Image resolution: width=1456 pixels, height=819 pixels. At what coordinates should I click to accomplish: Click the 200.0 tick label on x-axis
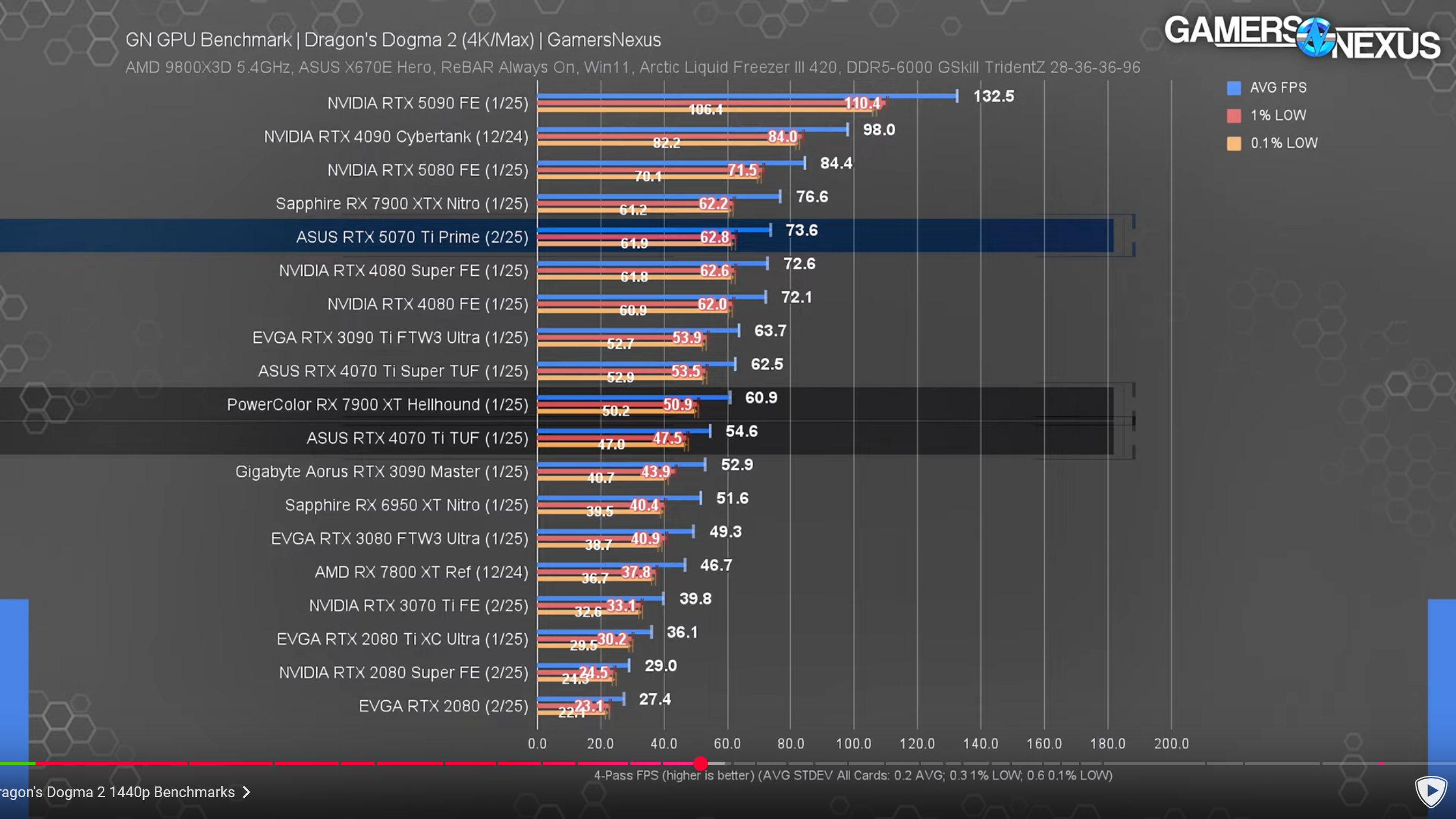point(1171,744)
